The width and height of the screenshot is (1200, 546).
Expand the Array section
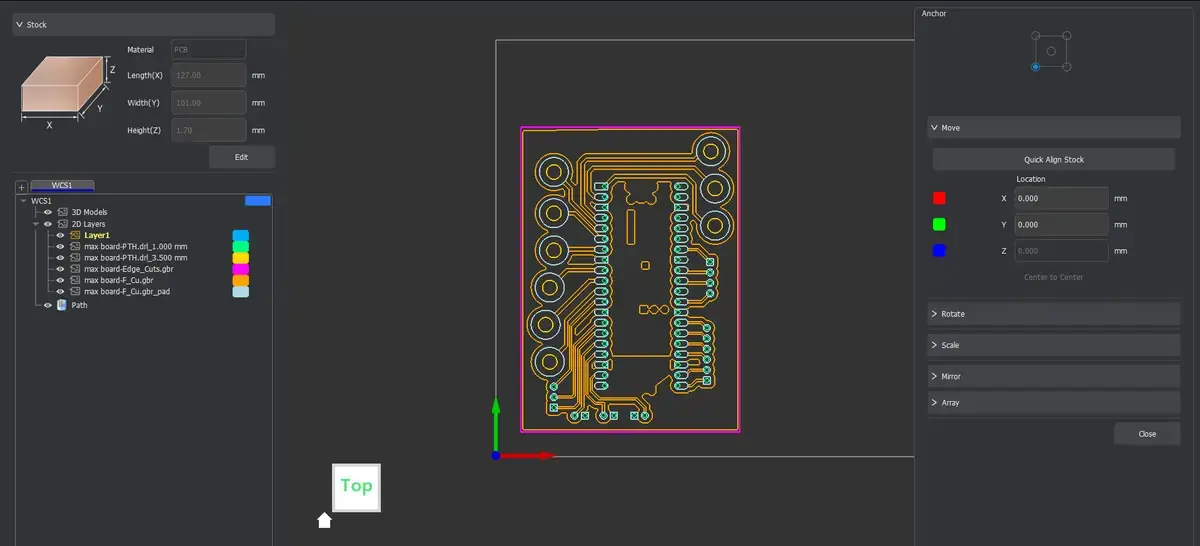click(1054, 402)
